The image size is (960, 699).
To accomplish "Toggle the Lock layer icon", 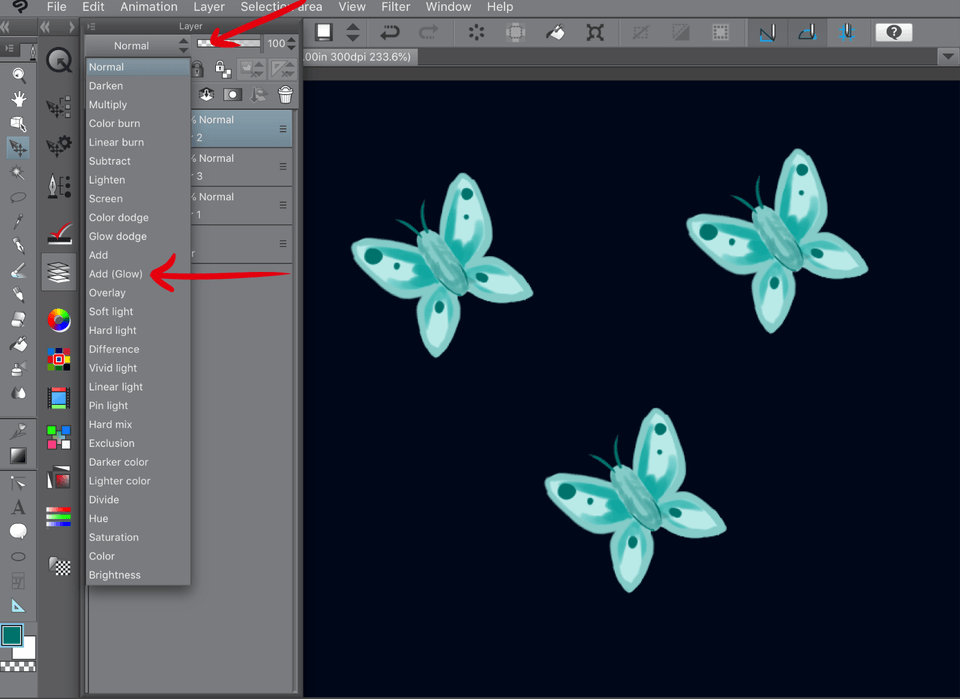I will [197, 69].
